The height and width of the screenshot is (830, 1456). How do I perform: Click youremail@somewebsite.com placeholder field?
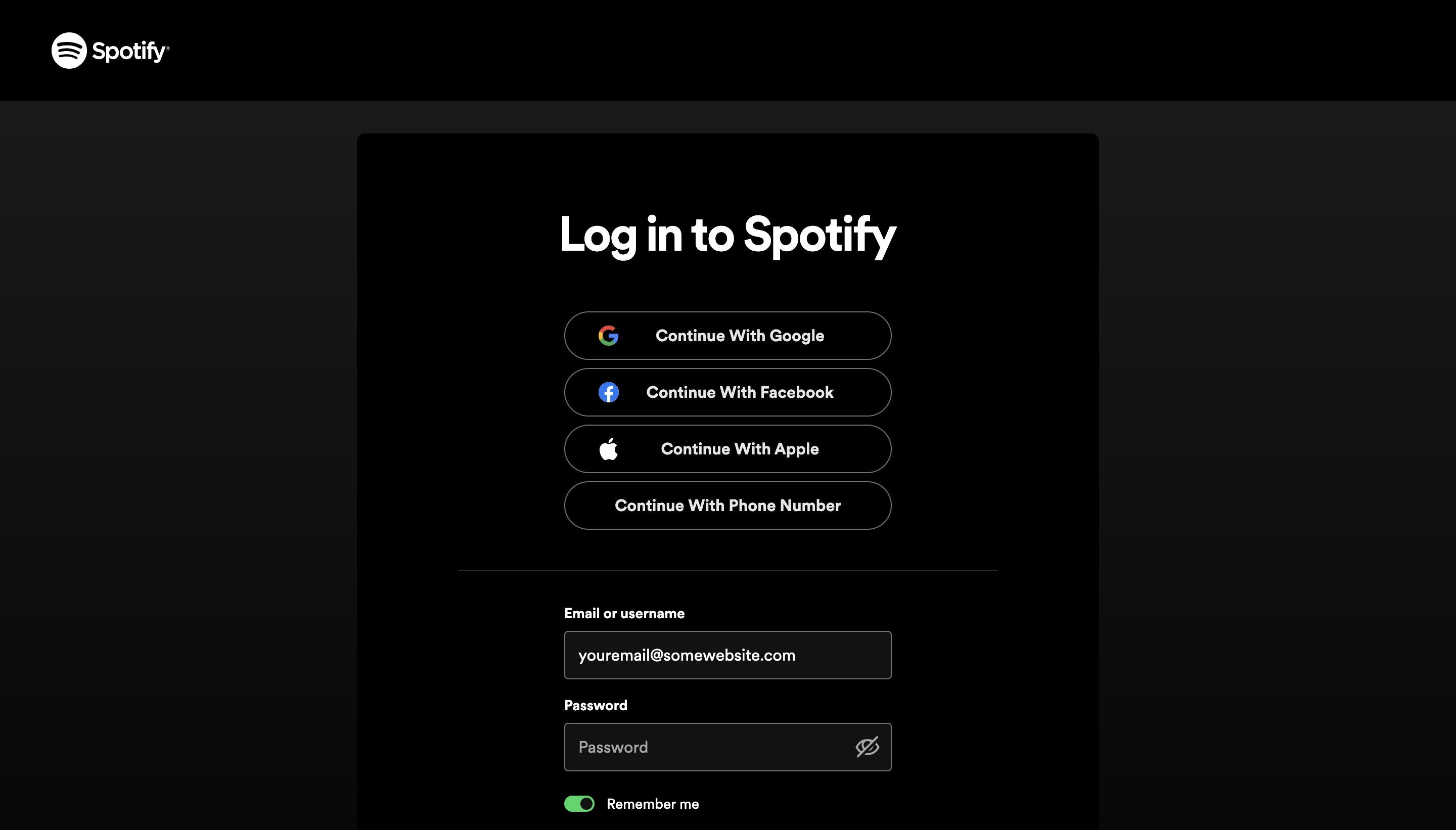coord(728,655)
